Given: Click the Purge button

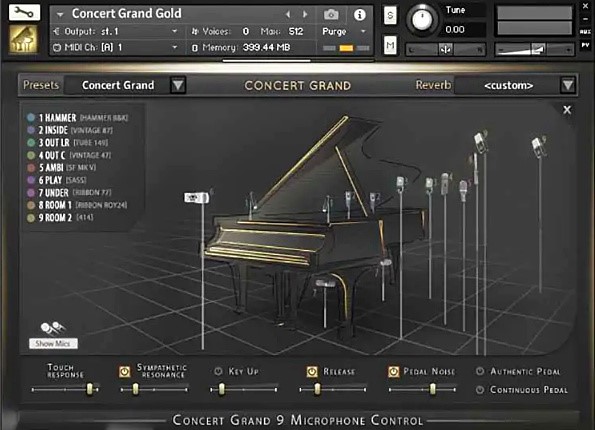Looking at the screenshot, I should click(x=334, y=32).
